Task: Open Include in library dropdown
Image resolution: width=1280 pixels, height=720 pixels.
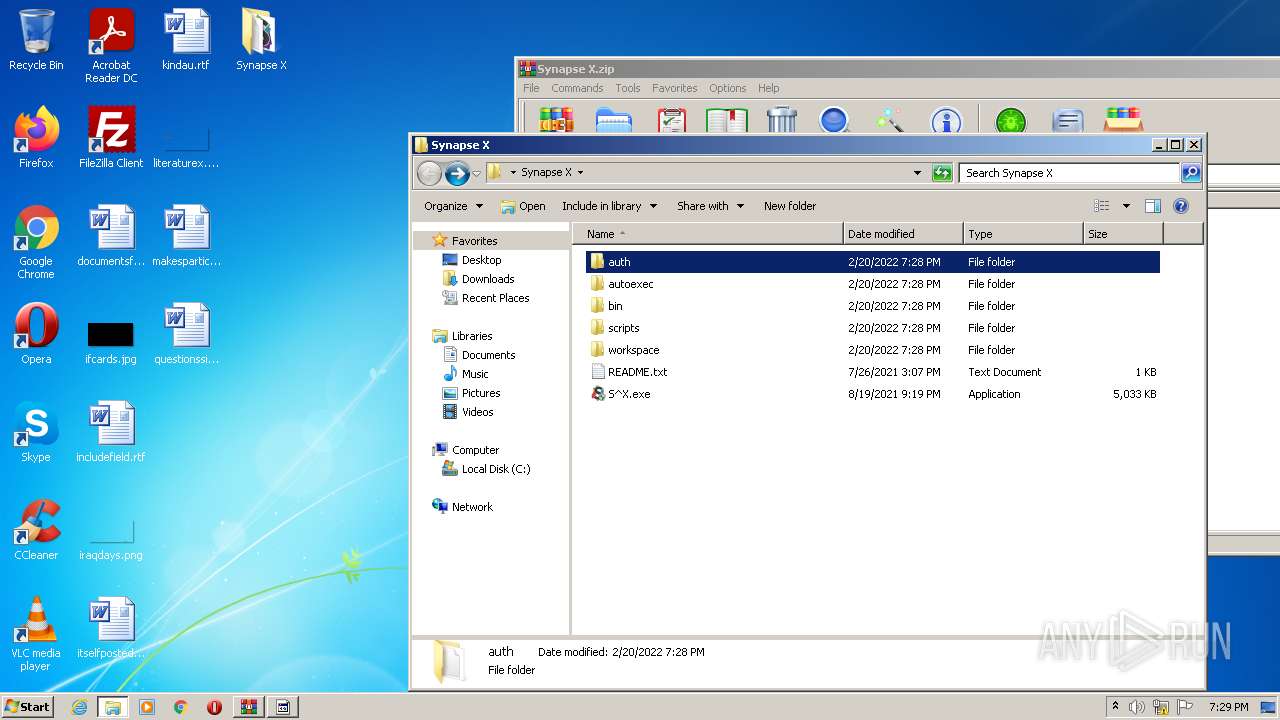Action: [609, 206]
